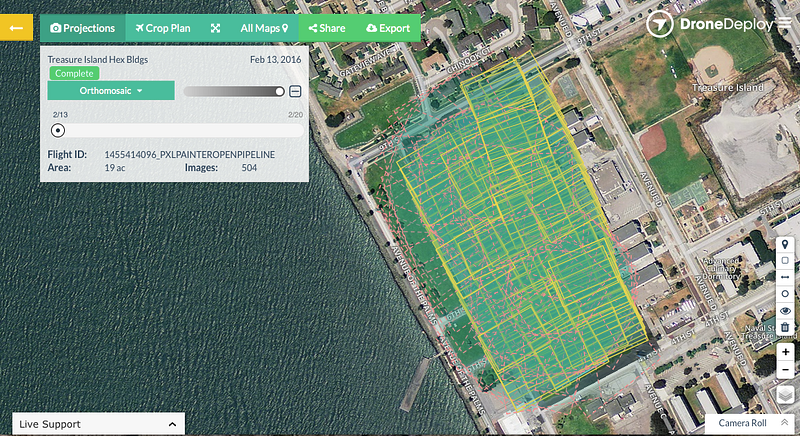Open the All Maps menu
The height and width of the screenshot is (436, 800).
coord(264,28)
